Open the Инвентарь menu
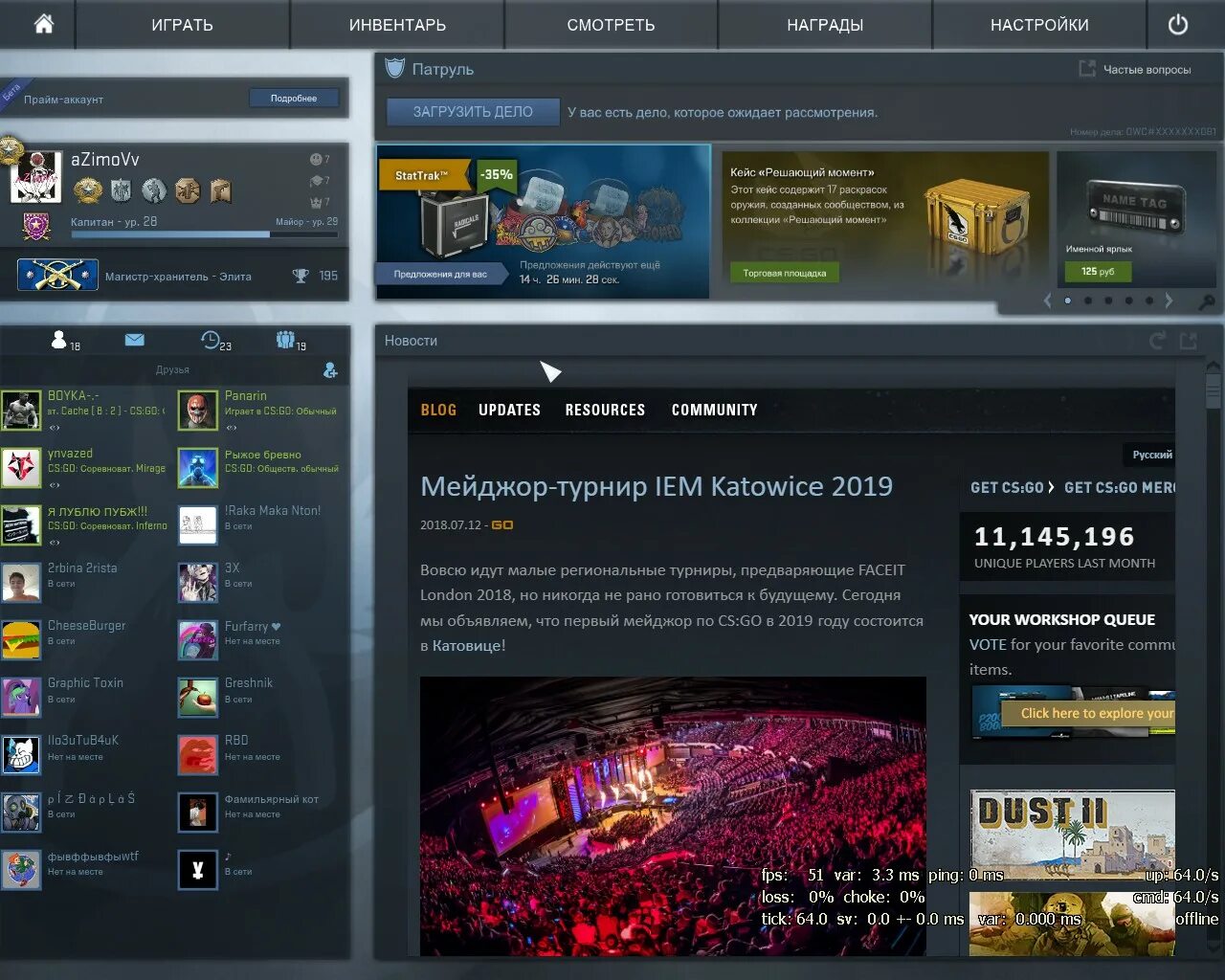 [397, 25]
